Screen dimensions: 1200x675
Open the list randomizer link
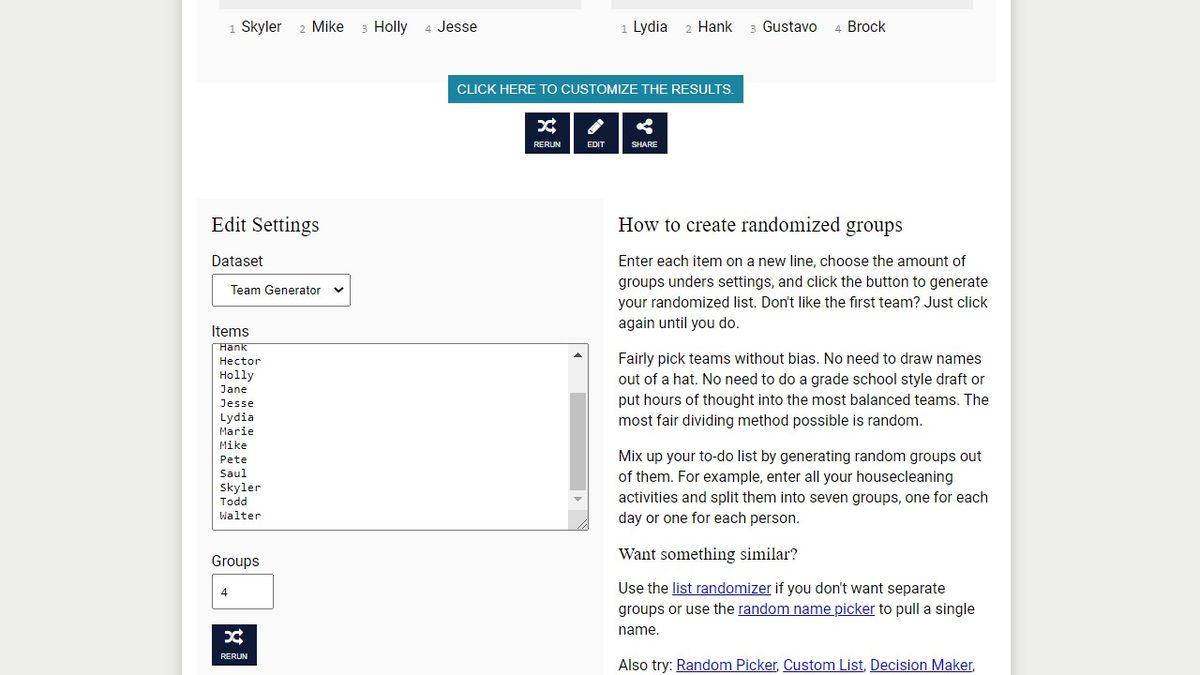click(x=721, y=588)
